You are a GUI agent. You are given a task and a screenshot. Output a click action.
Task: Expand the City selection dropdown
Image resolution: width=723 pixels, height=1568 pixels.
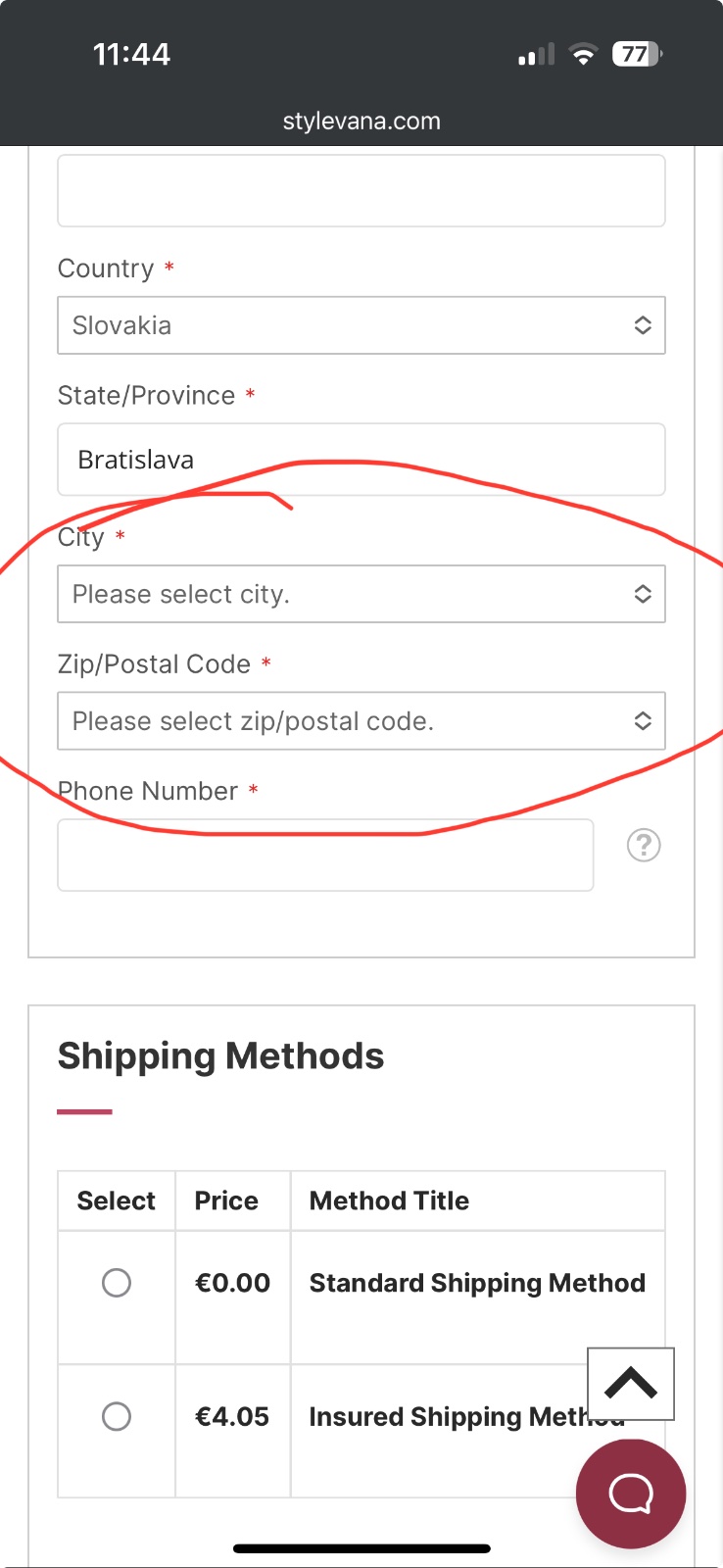tap(361, 594)
